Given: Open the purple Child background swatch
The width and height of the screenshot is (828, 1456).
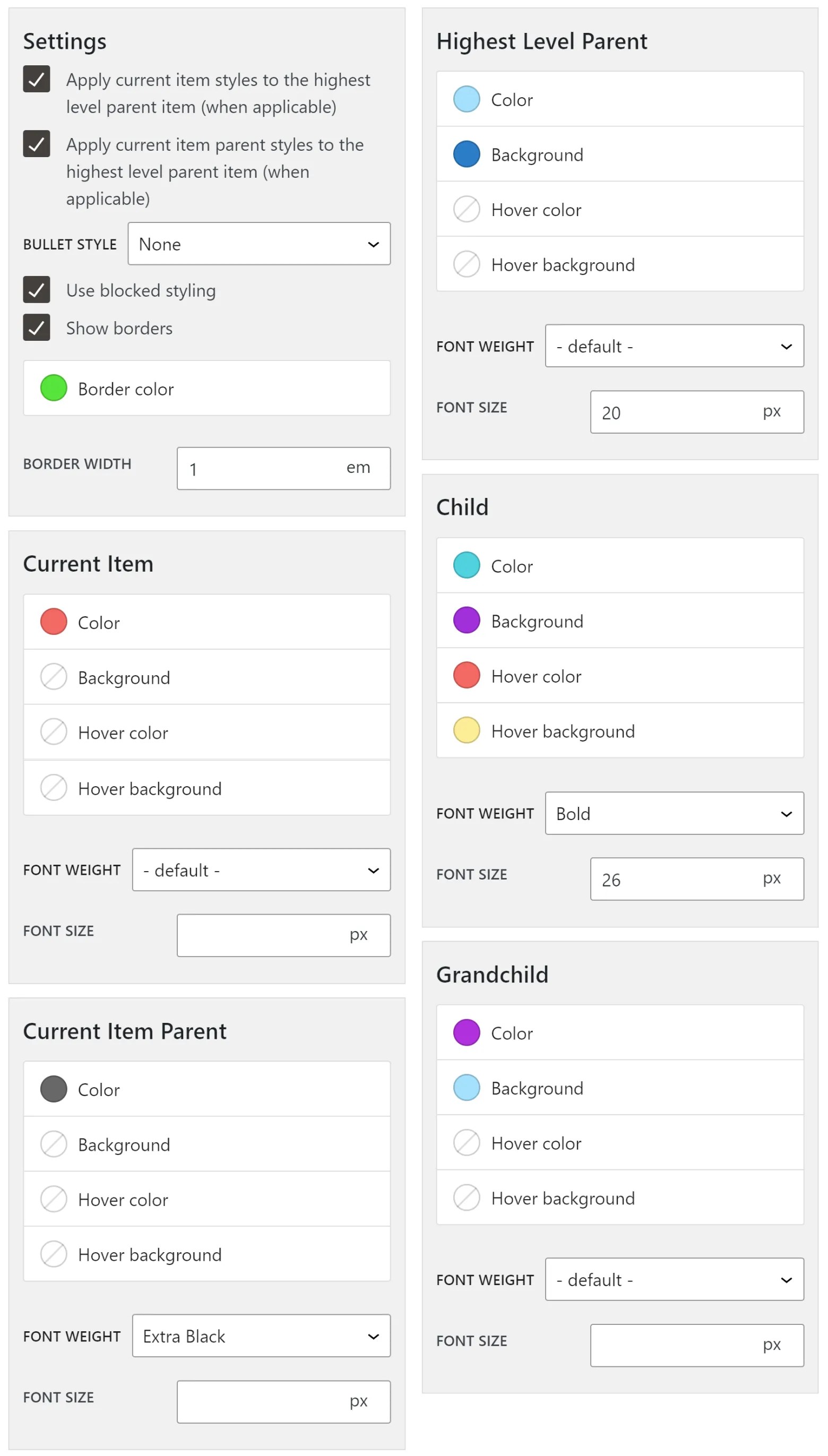Looking at the screenshot, I should 466,621.
